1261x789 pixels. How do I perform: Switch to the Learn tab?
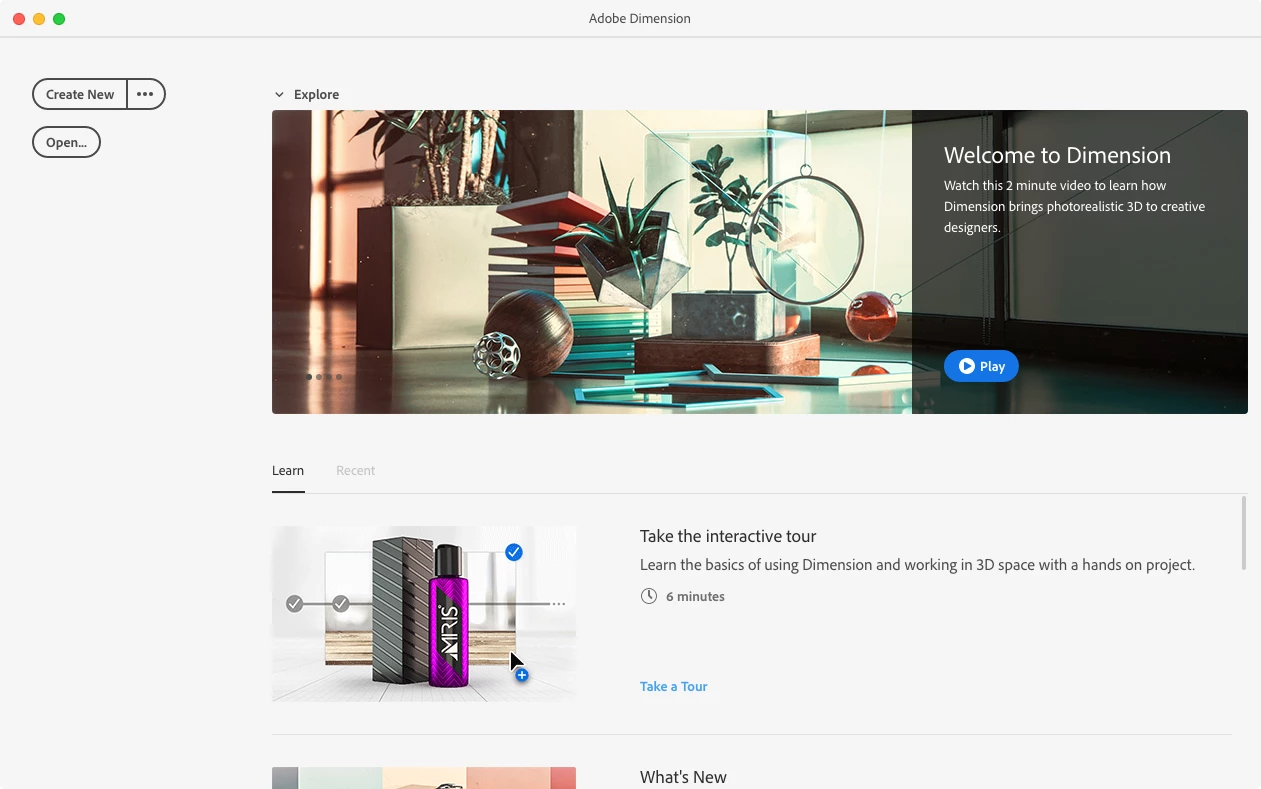click(288, 470)
